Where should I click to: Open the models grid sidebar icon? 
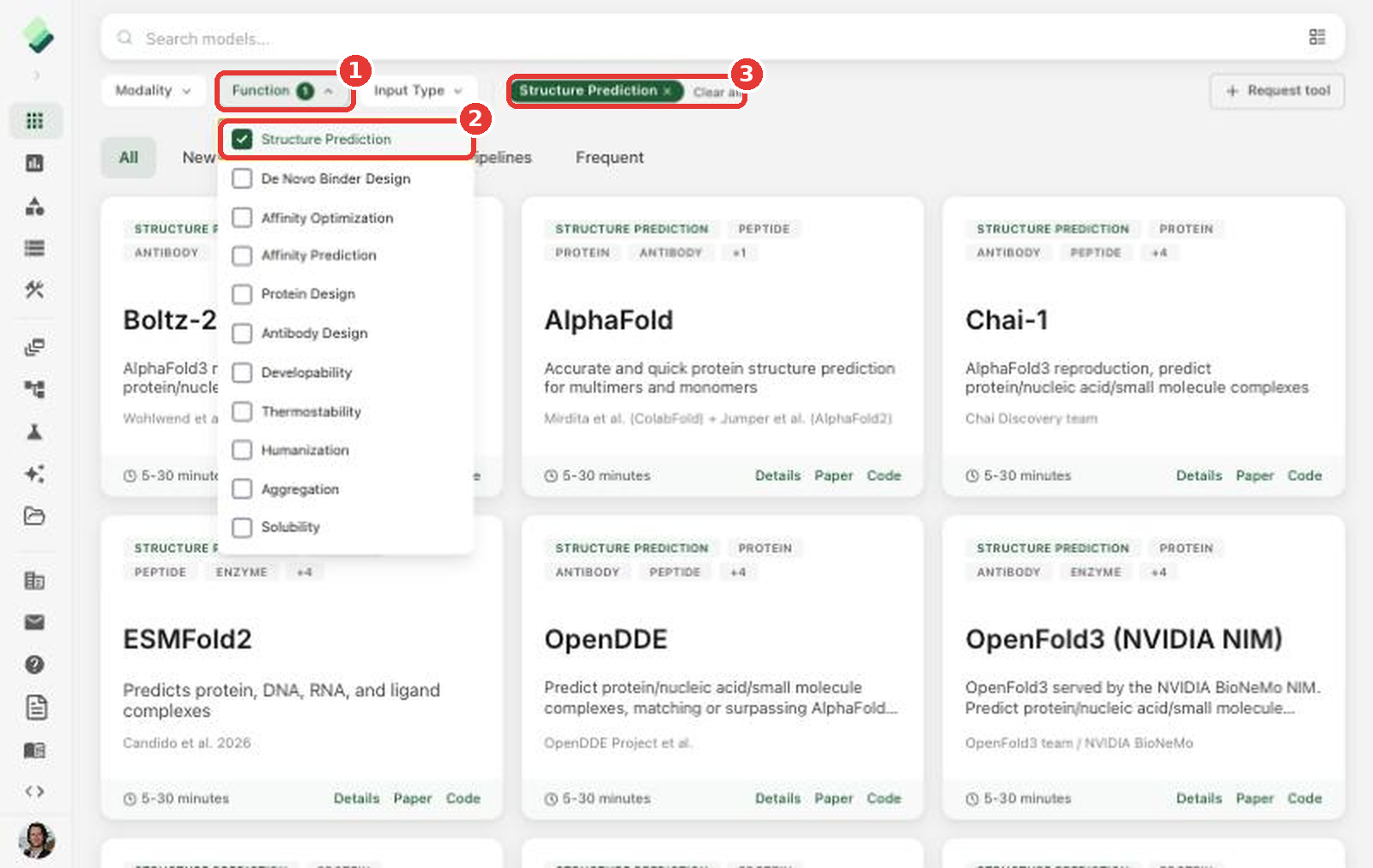(x=35, y=121)
